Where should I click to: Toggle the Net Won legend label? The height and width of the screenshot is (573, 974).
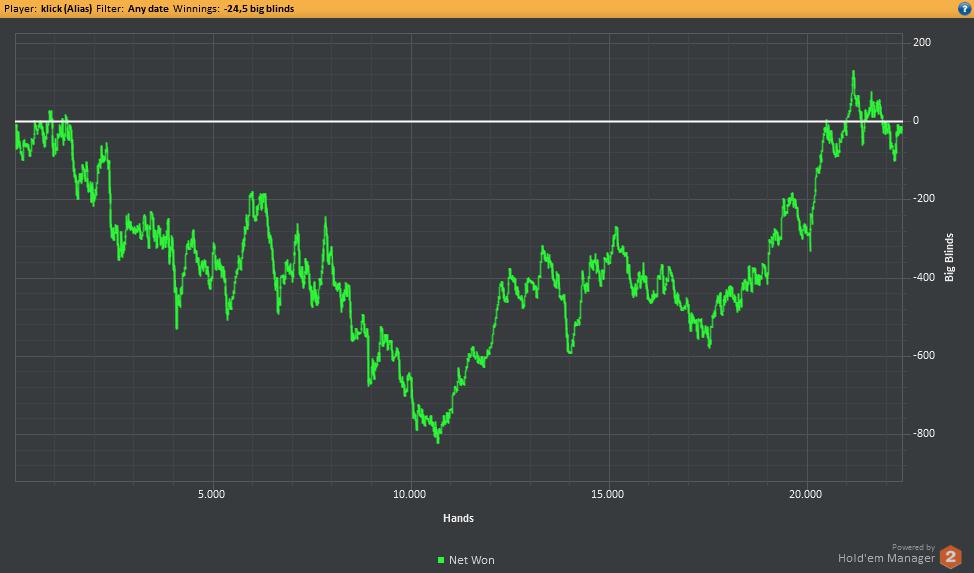(x=471, y=560)
